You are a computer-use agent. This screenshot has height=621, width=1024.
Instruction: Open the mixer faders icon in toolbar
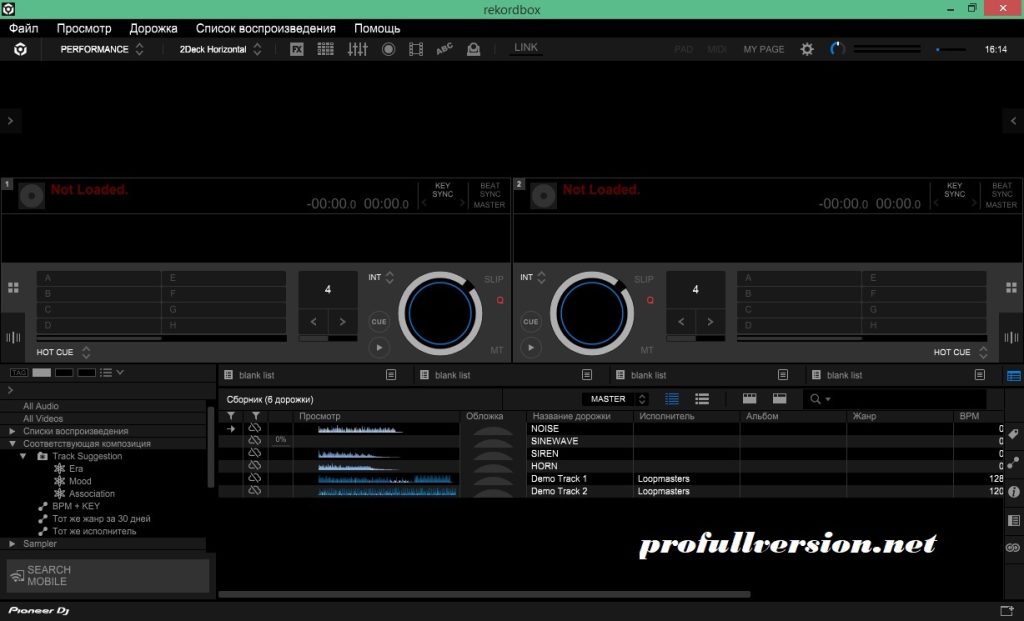pos(357,48)
